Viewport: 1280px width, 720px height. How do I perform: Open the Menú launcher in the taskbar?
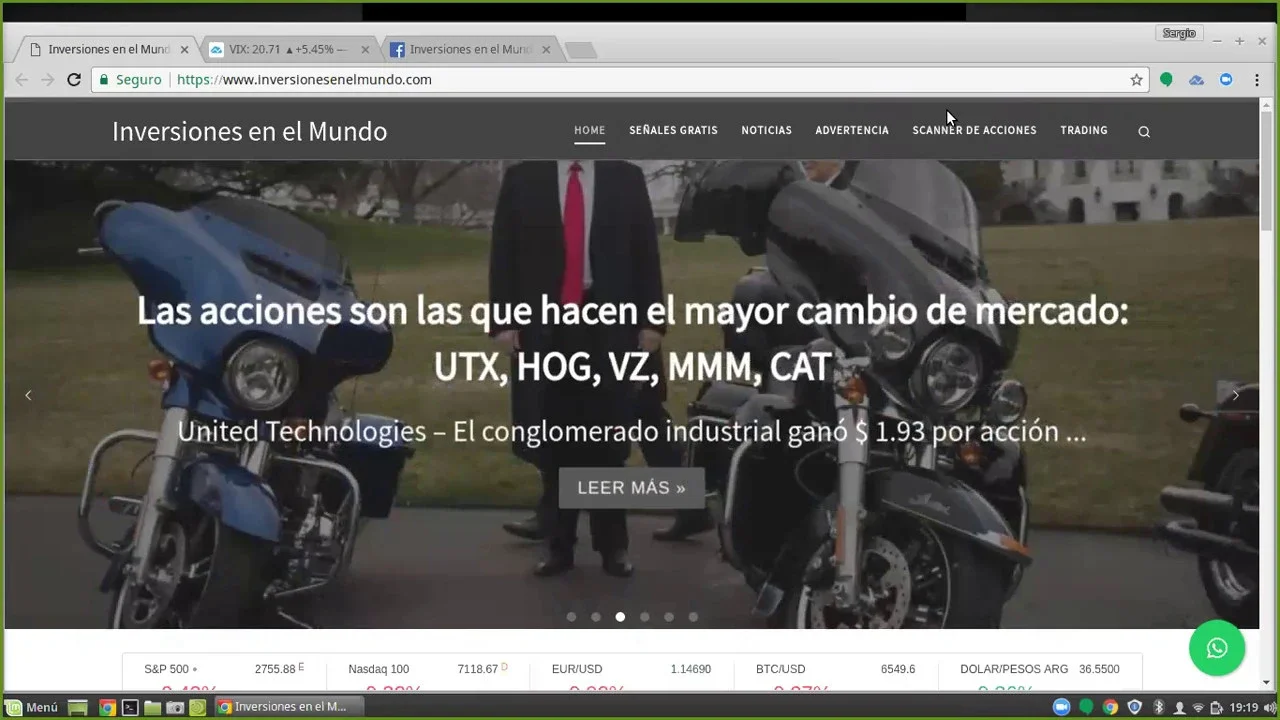pos(32,707)
